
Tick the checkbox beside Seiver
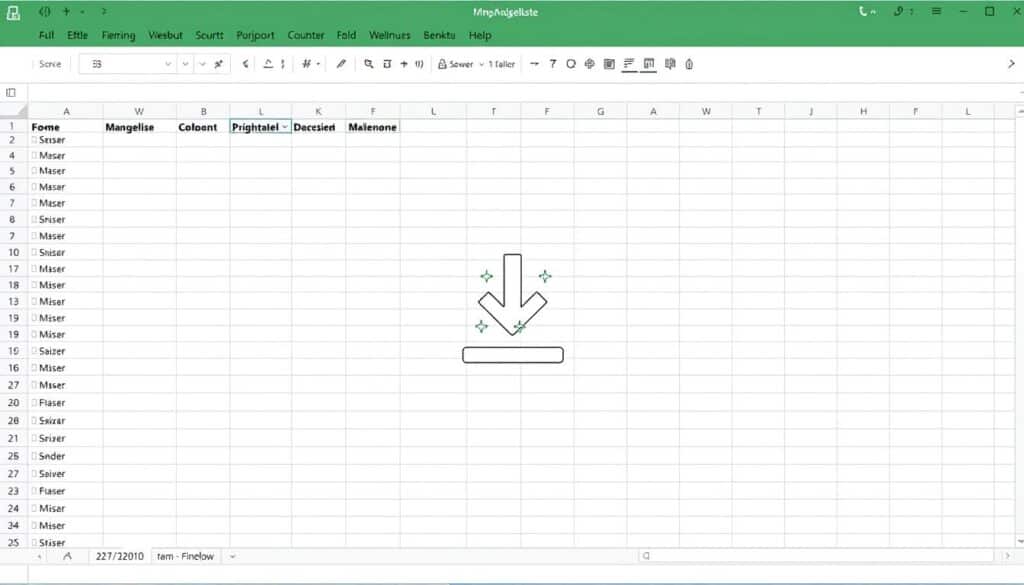click(34, 473)
